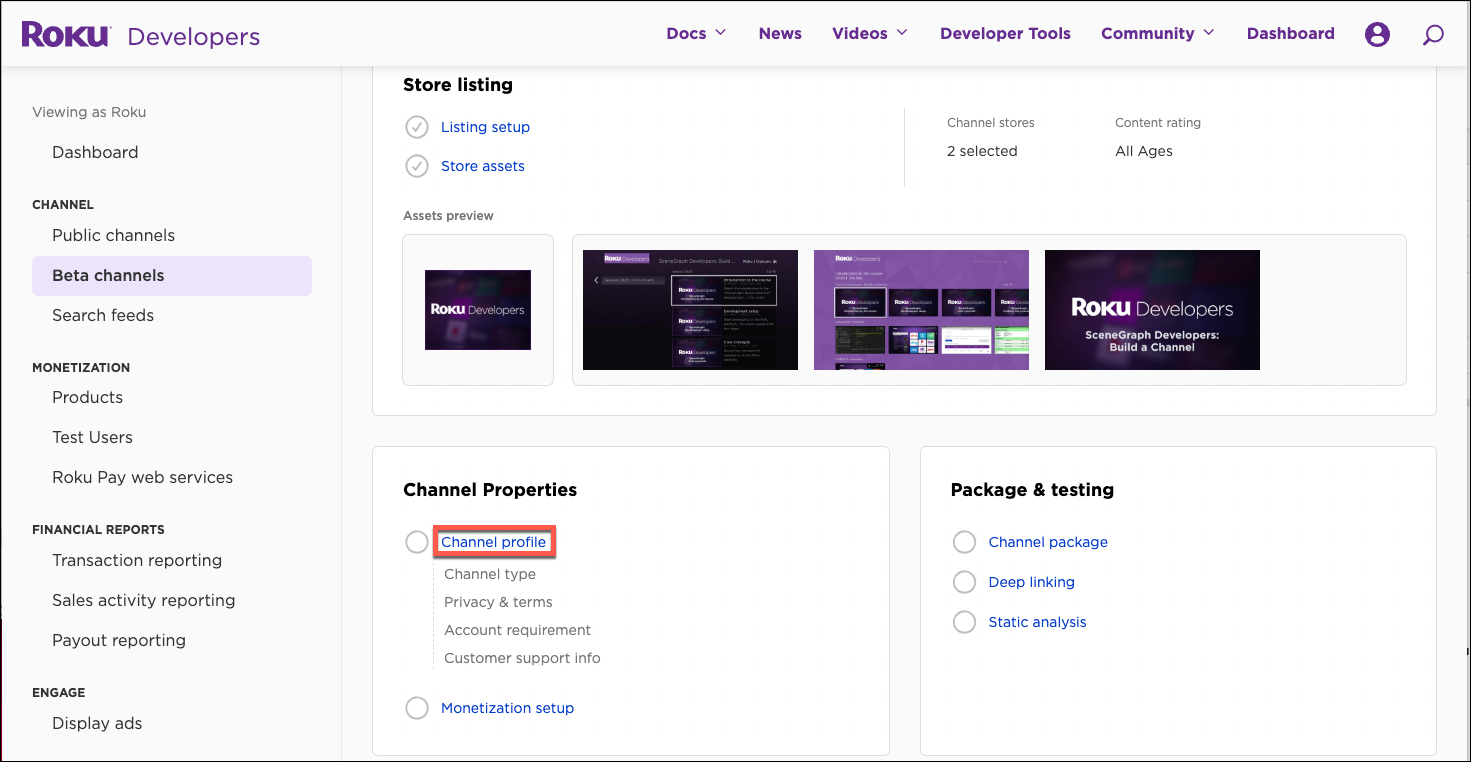1471x762 pixels.
Task: Expand the Community menu
Action: (x=1157, y=33)
